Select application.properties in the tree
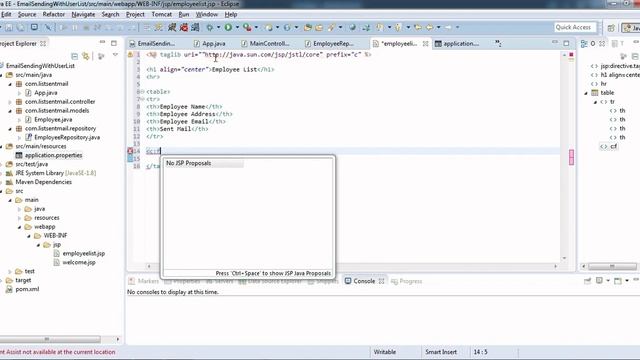 point(53,155)
